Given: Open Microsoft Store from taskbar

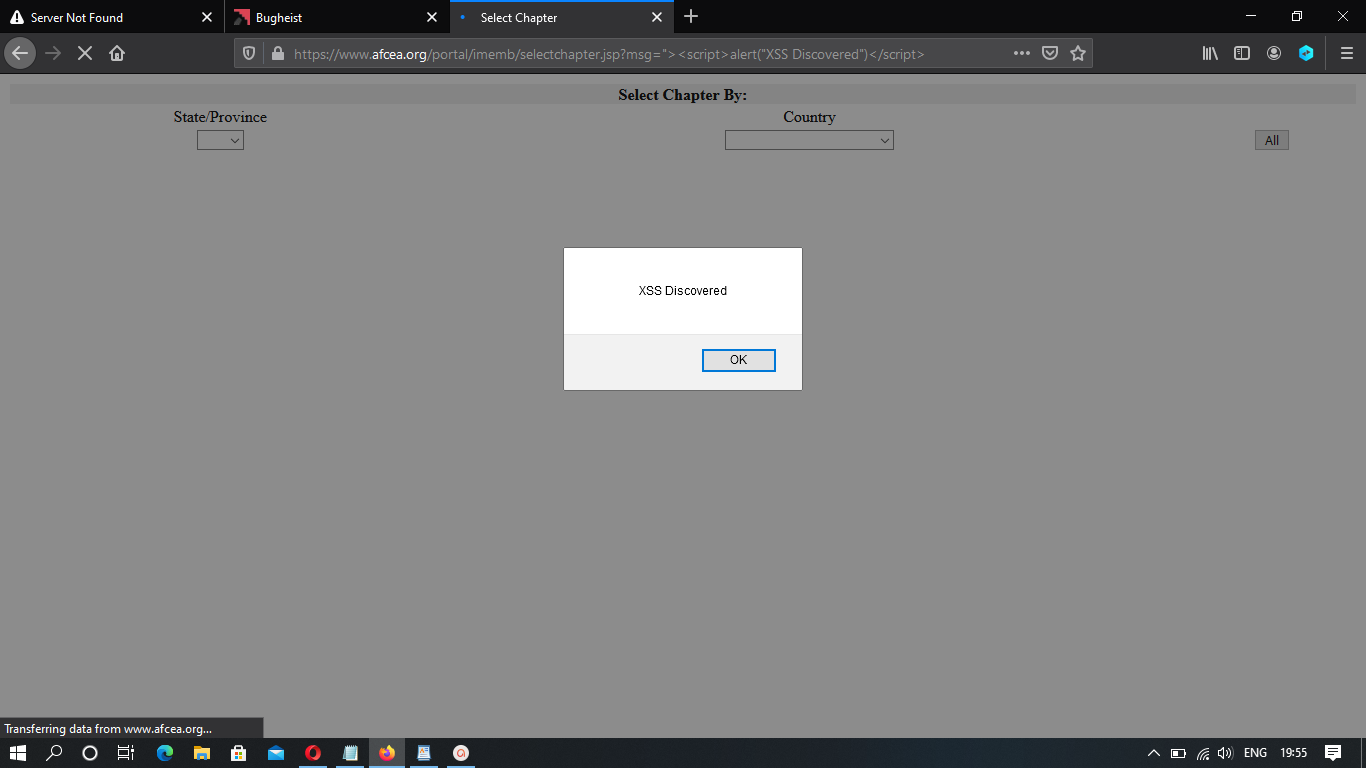Looking at the screenshot, I should pyautogui.click(x=239, y=753).
